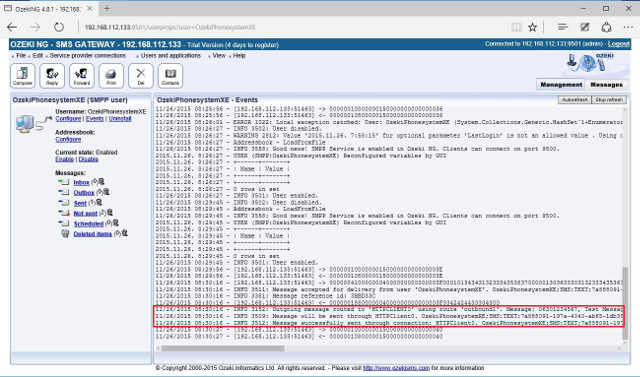
Task: Click the search icon next to Deleted items
Action: (124, 233)
